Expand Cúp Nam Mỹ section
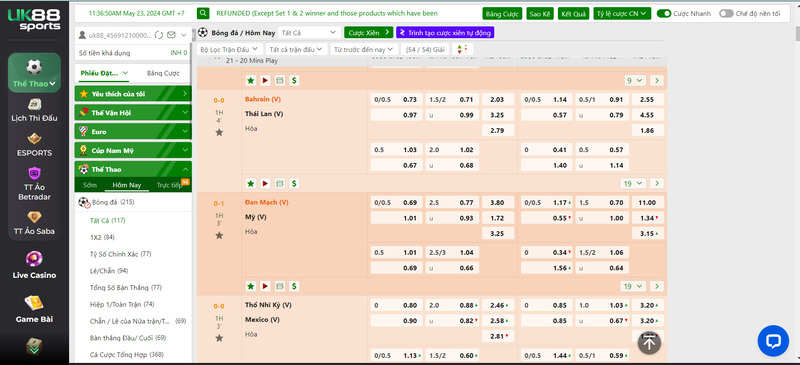The width and height of the screenshot is (800, 365). tap(133, 151)
